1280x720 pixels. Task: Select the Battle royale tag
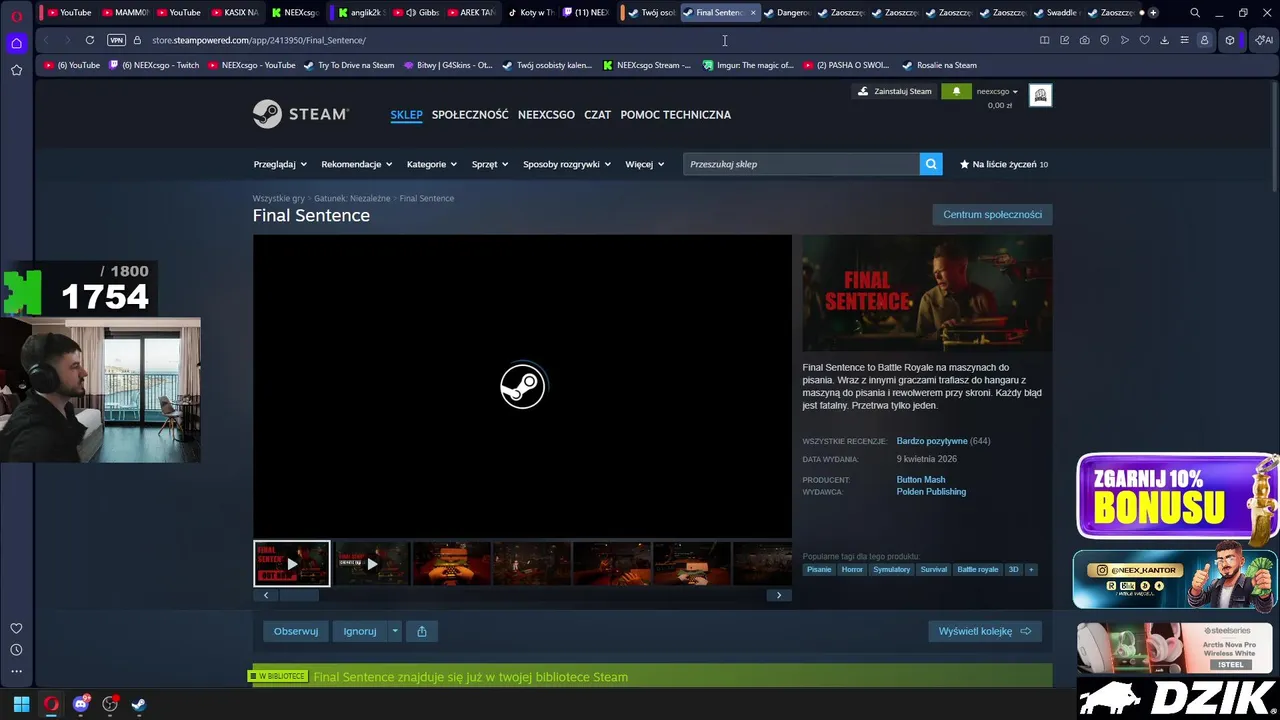click(978, 569)
